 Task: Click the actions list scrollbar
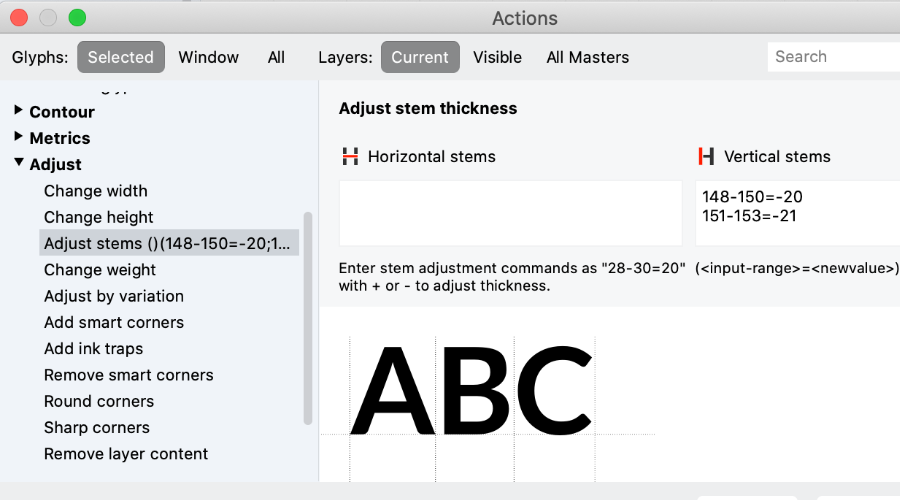click(308, 319)
